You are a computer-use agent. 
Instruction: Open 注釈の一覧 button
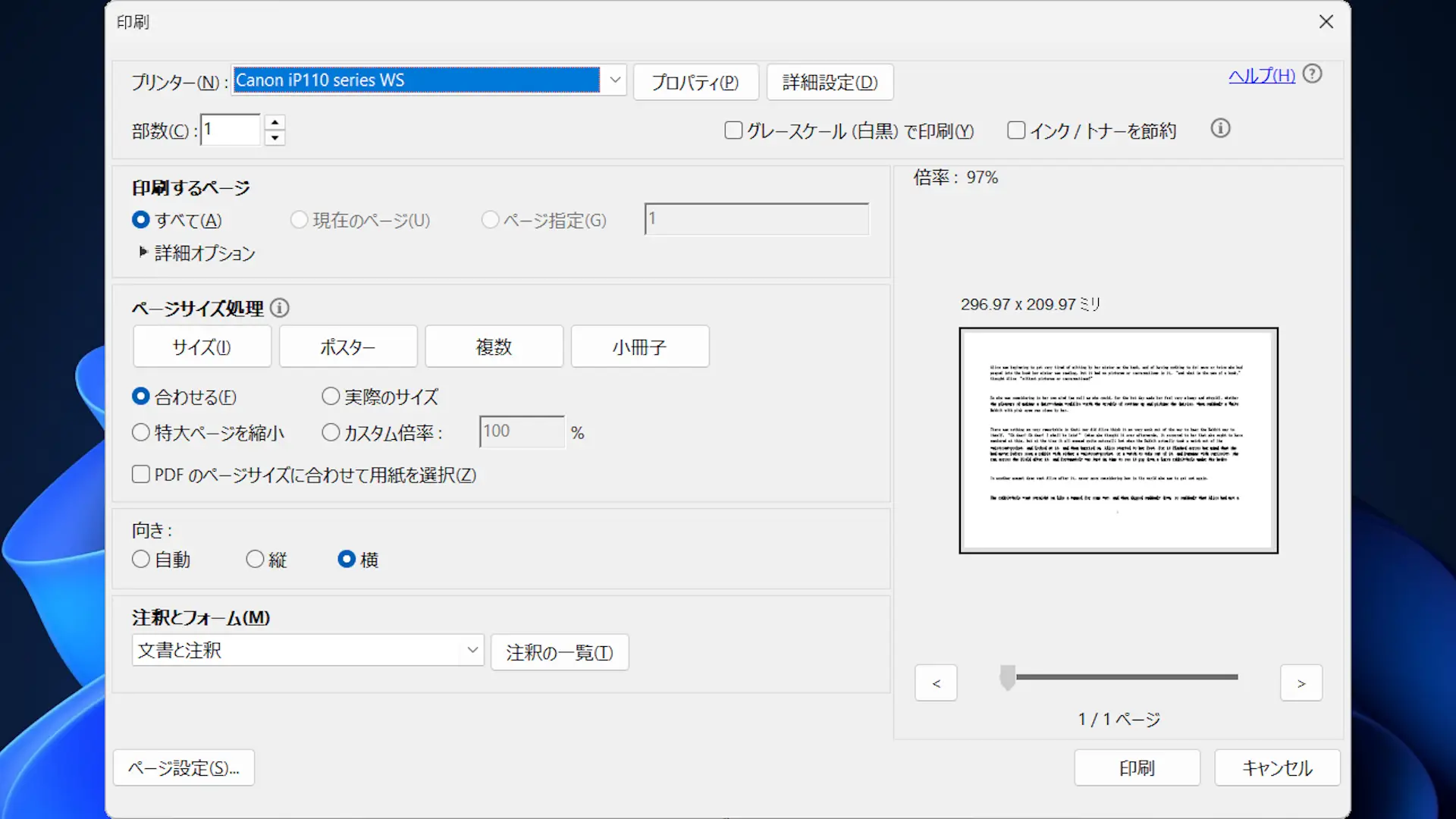pyautogui.click(x=560, y=652)
